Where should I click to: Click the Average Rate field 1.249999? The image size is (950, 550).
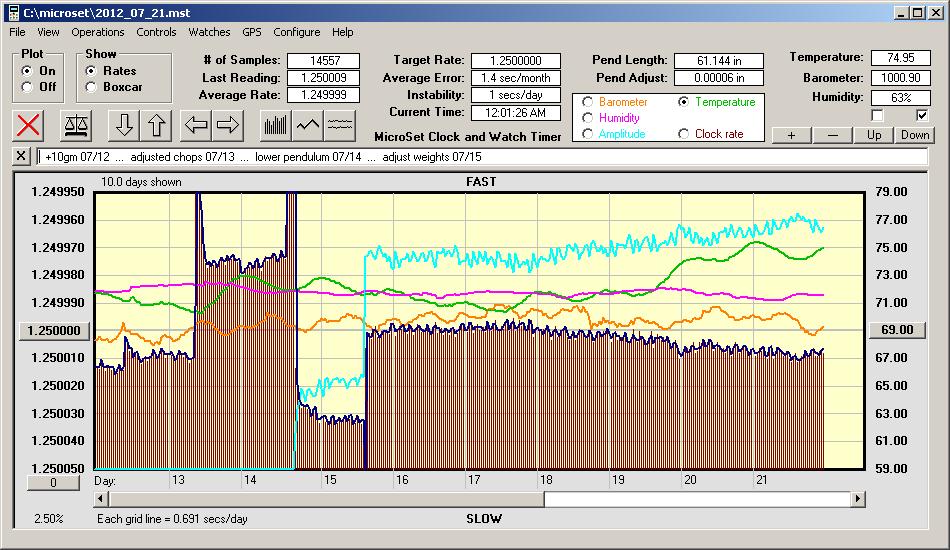pyautogui.click(x=324, y=94)
